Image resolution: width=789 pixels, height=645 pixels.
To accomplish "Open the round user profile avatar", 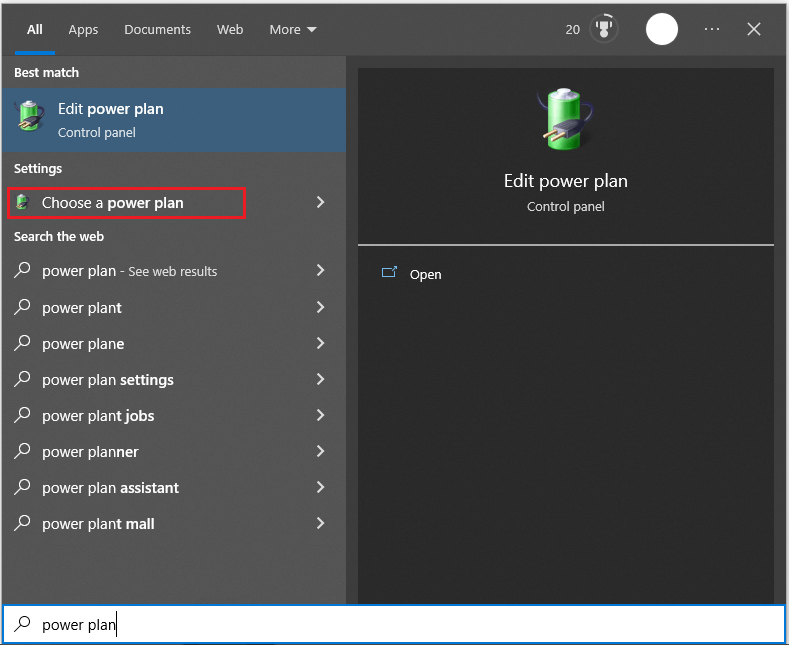I will tap(662, 29).
